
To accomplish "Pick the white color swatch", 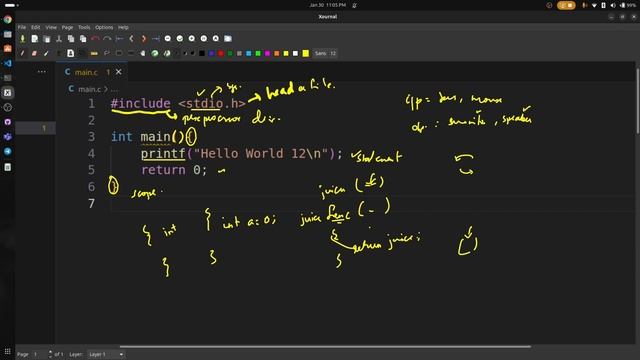I will tap(296, 53).
